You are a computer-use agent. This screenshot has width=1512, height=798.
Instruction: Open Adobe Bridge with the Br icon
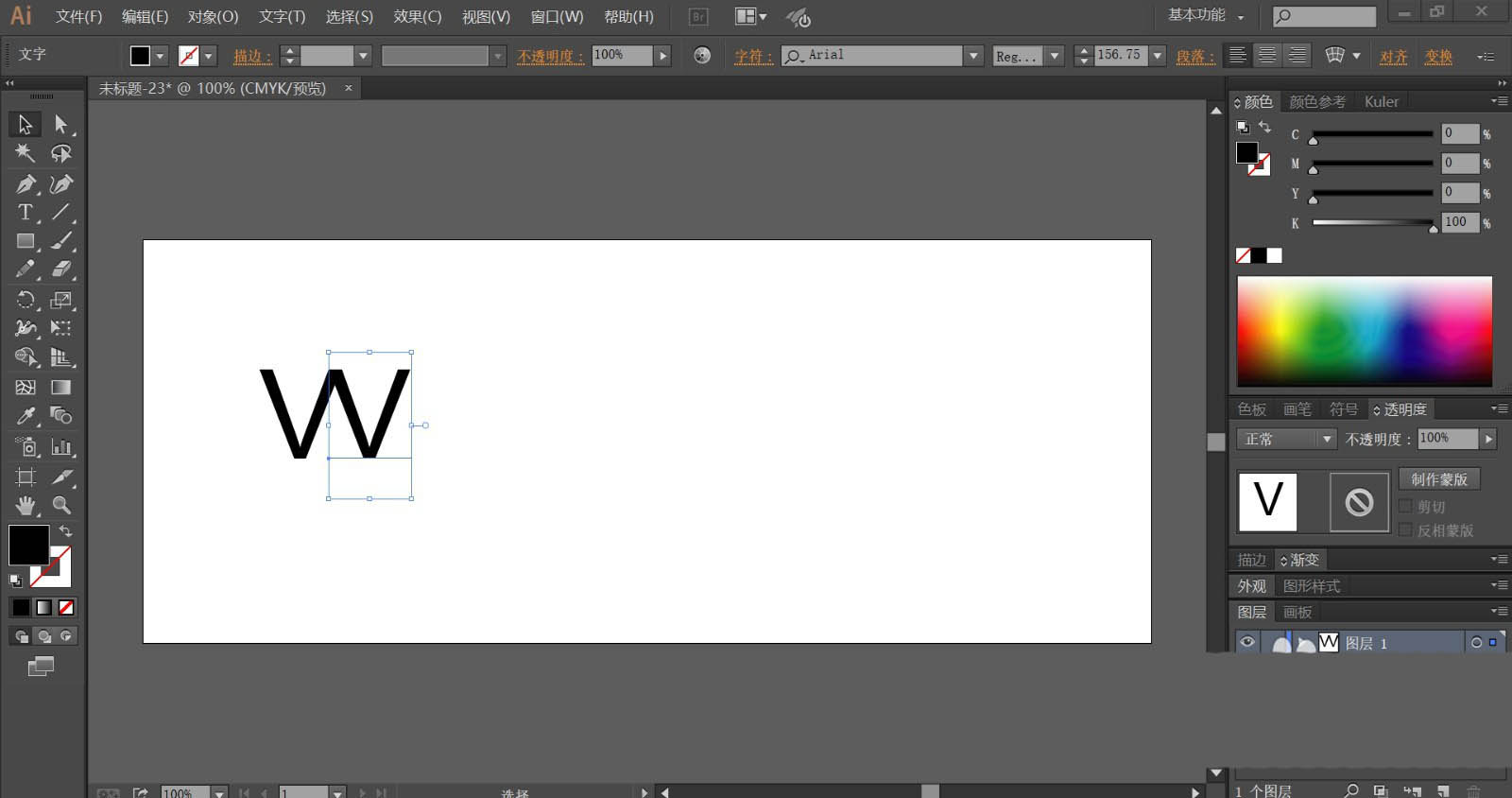[698, 17]
